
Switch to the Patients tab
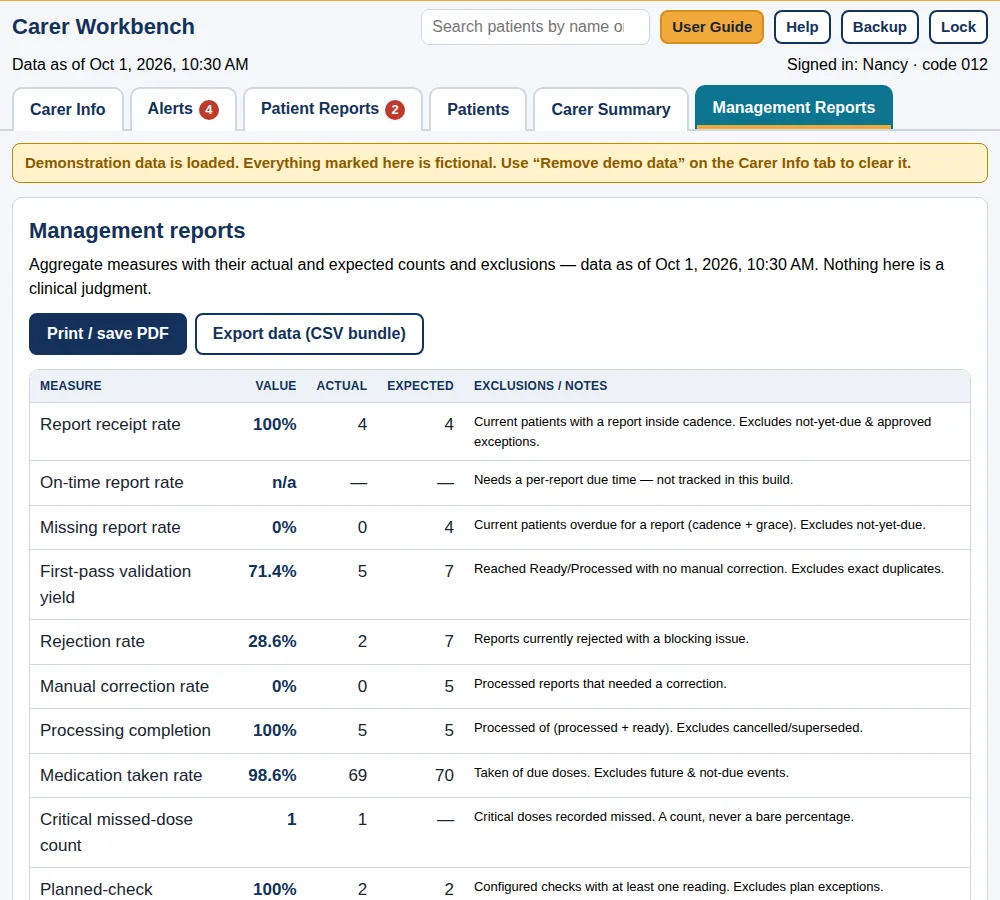tap(478, 109)
